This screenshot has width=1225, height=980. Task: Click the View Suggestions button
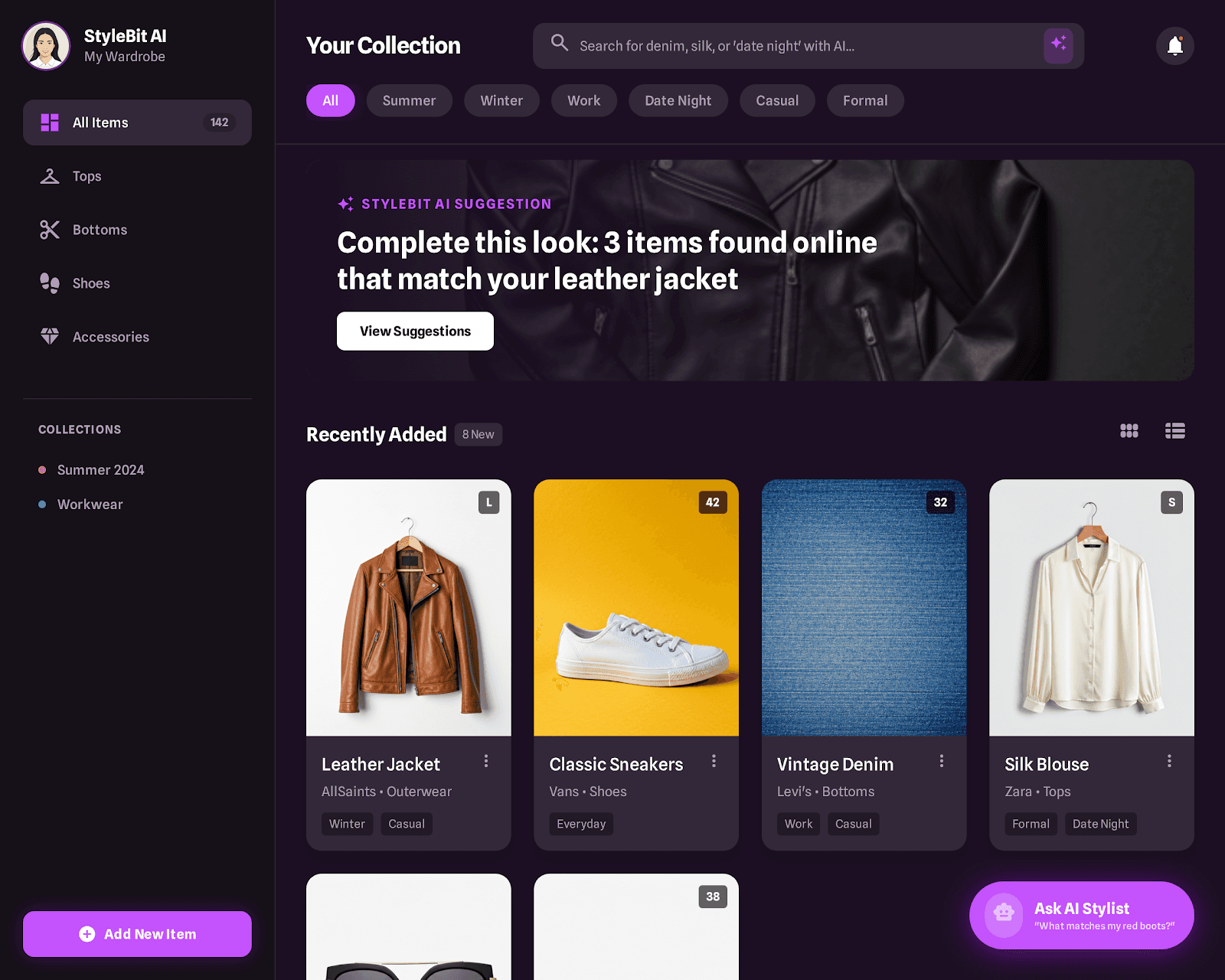point(415,331)
